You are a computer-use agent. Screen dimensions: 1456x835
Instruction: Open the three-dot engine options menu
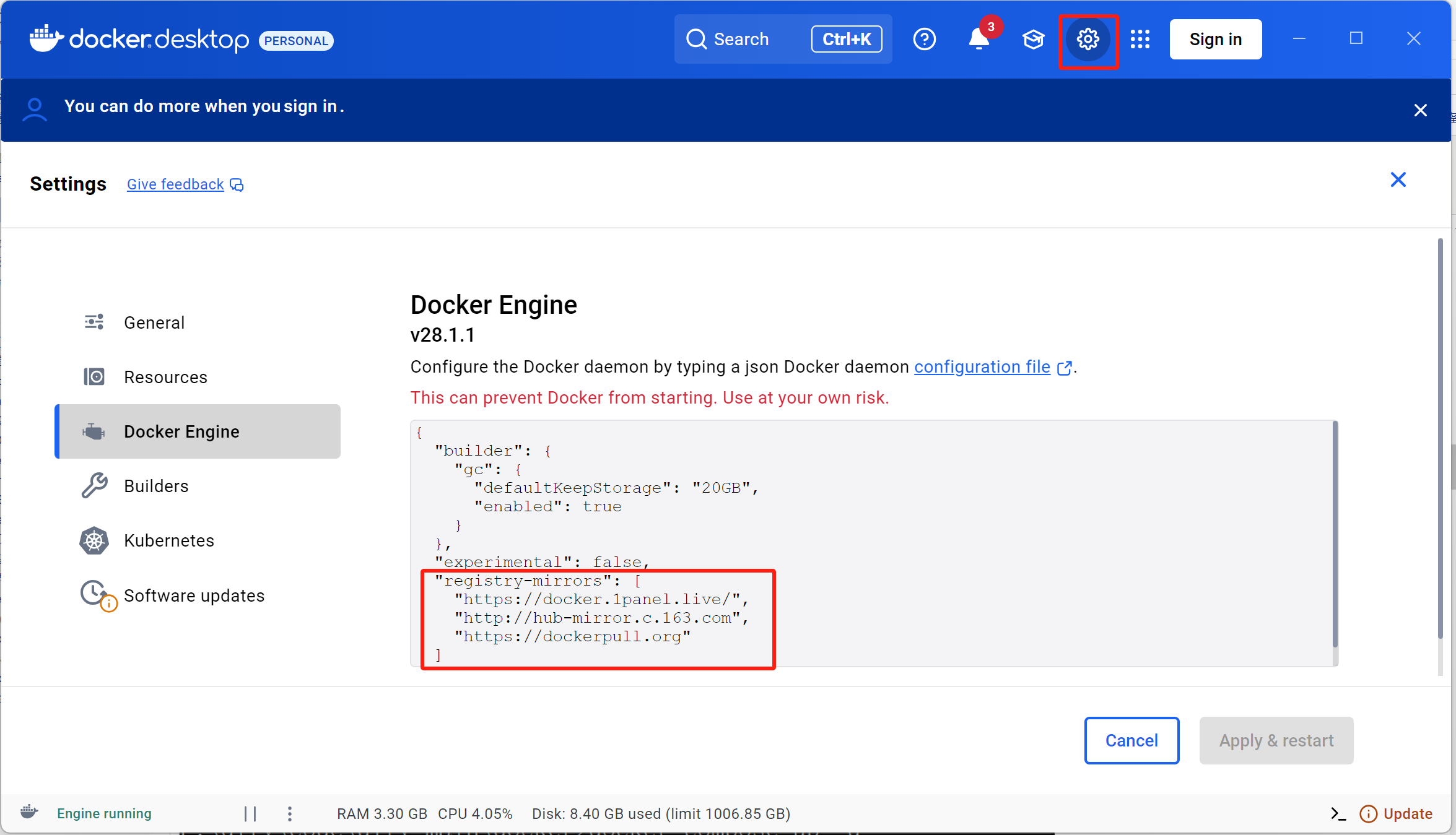tap(290, 813)
